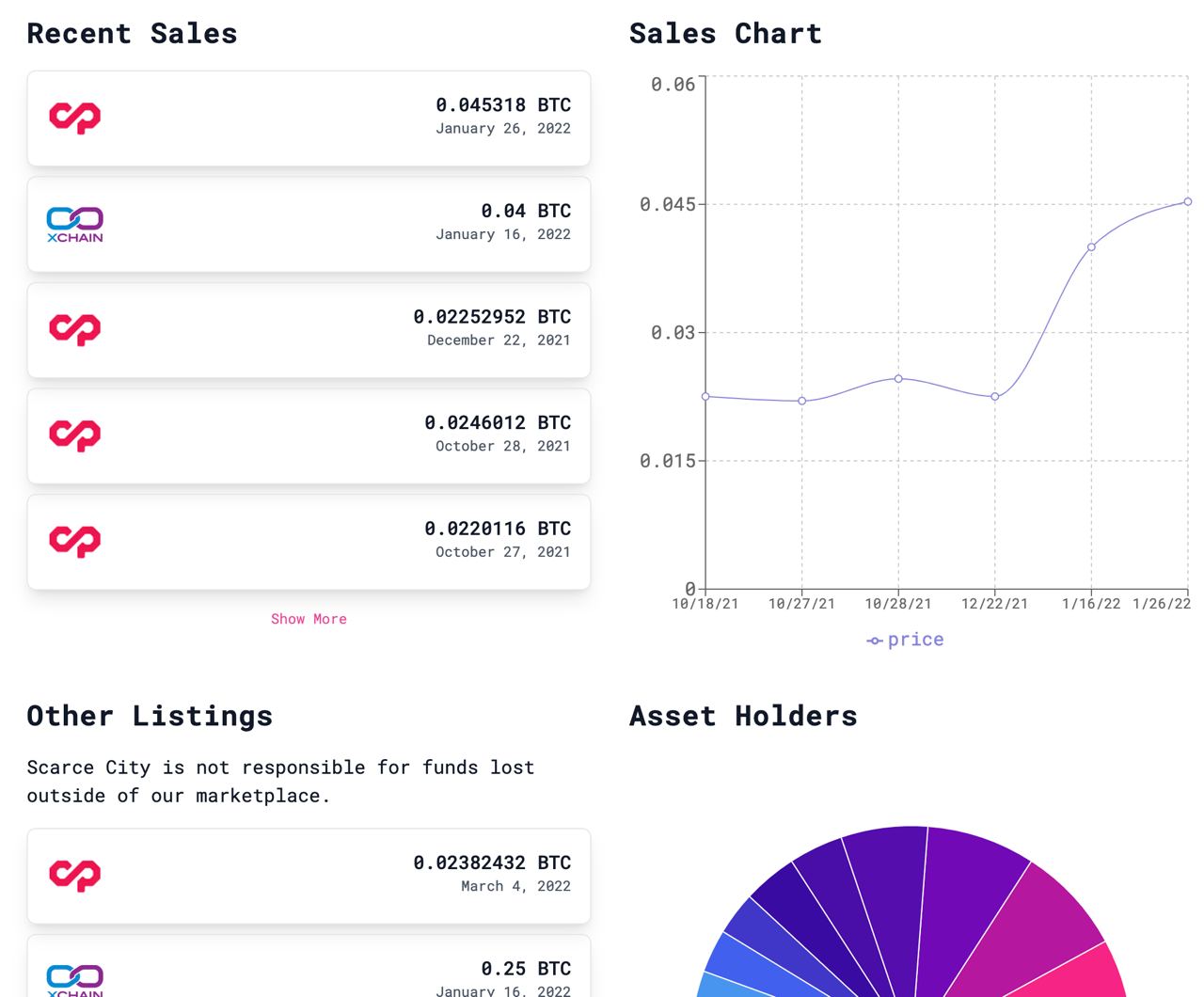Click the Scarce City funds disclaimer text
This screenshot has width=1204, height=997.
click(x=280, y=782)
